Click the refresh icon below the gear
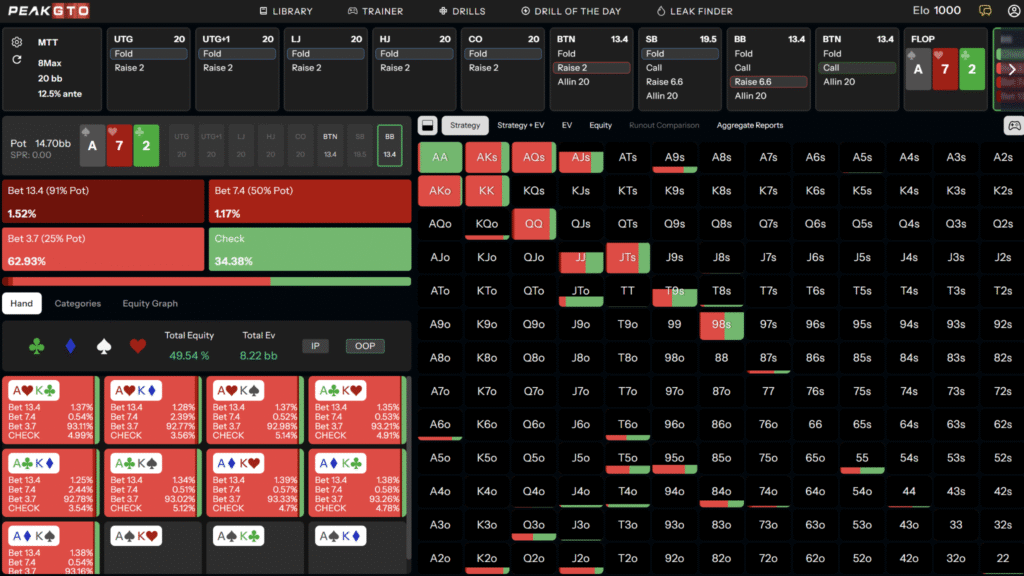Image resolution: width=1024 pixels, height=576 pixels. pyautogui.click(x=17, y=60)
